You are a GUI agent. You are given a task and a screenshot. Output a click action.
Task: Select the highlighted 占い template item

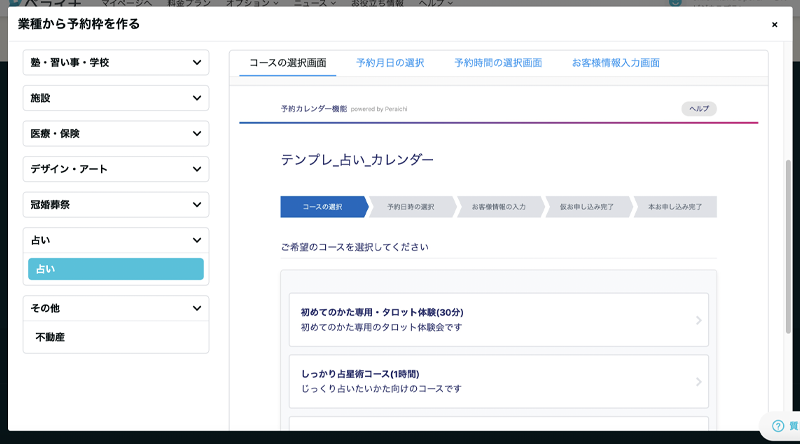coord(116,269)
